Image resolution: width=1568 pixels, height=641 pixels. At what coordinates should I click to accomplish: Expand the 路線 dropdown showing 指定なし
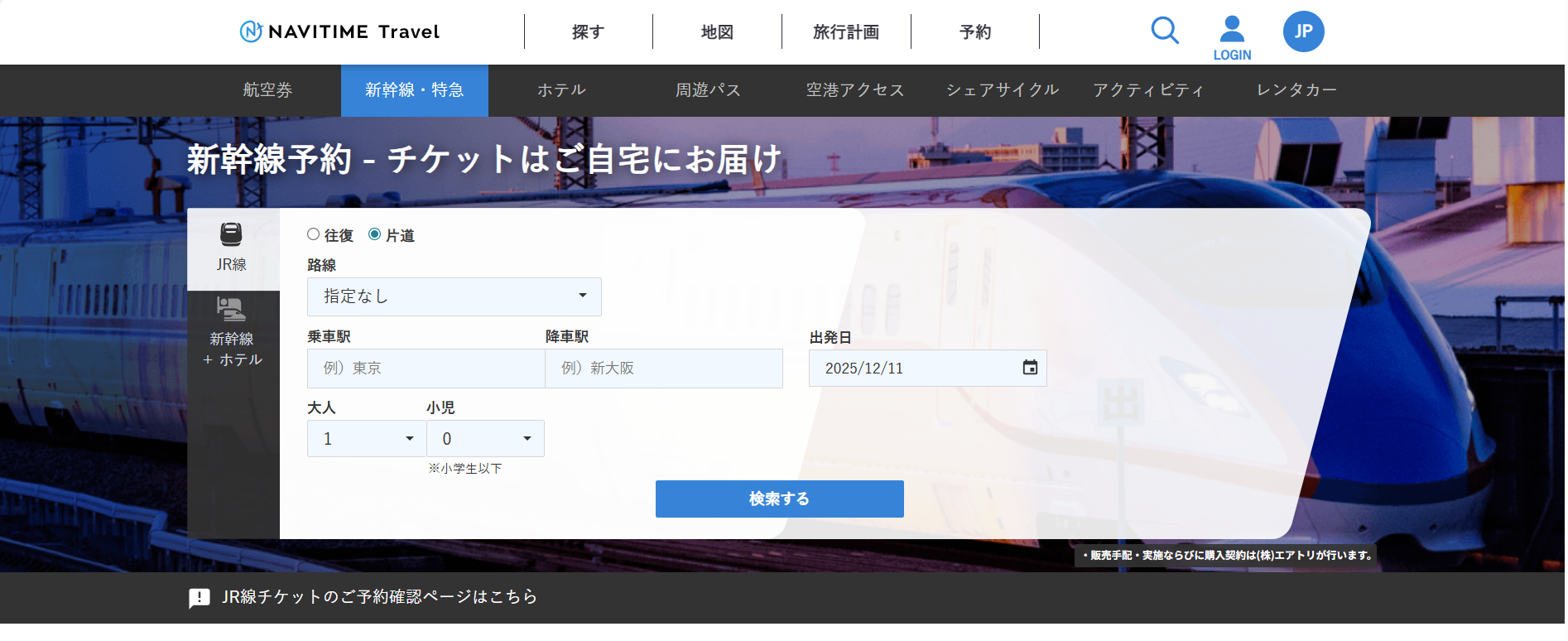(x=454, y=296)
